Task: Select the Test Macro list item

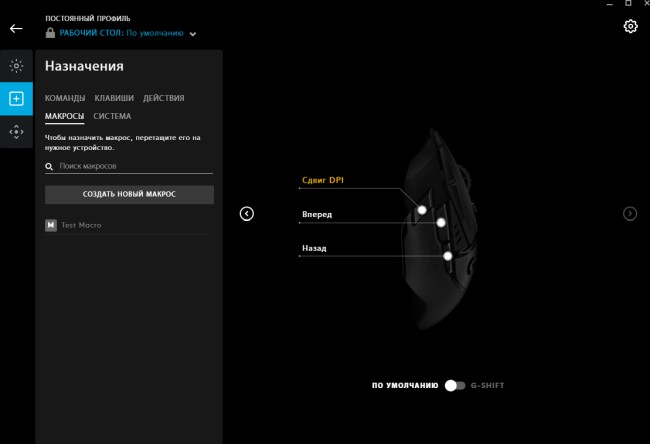Action: point(81,225)
